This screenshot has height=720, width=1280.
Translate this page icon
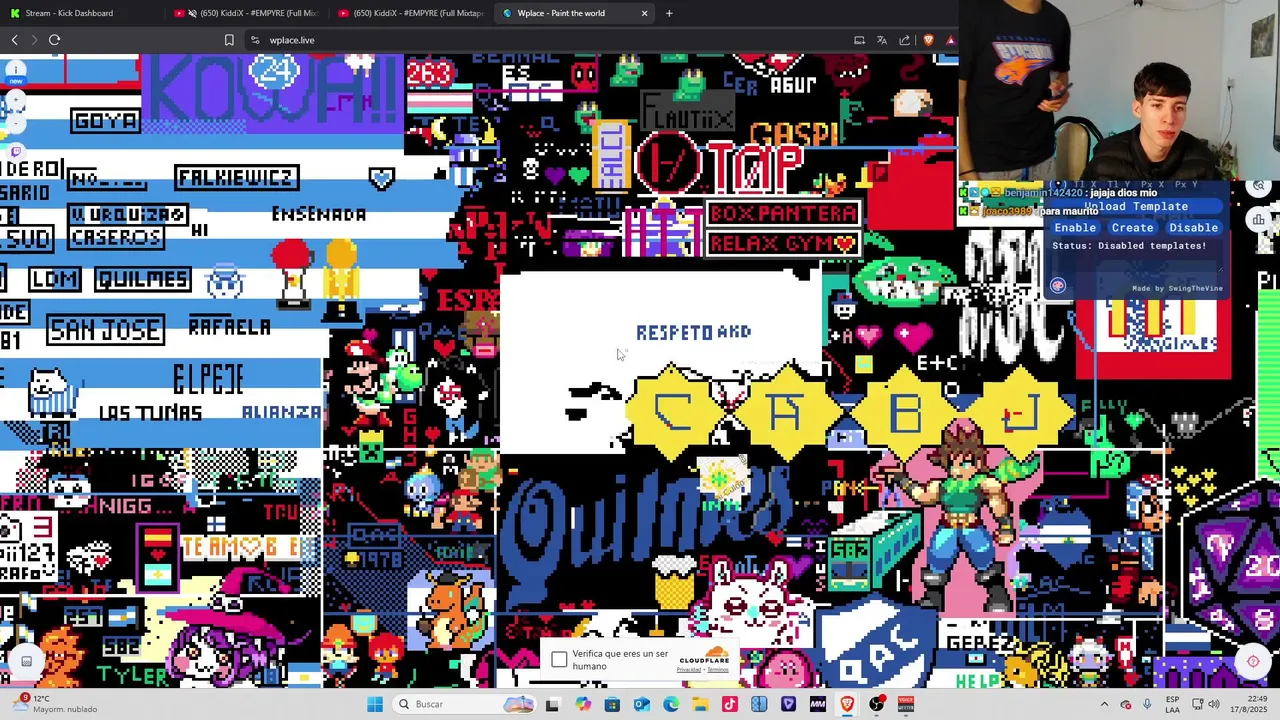pos(882,40)
